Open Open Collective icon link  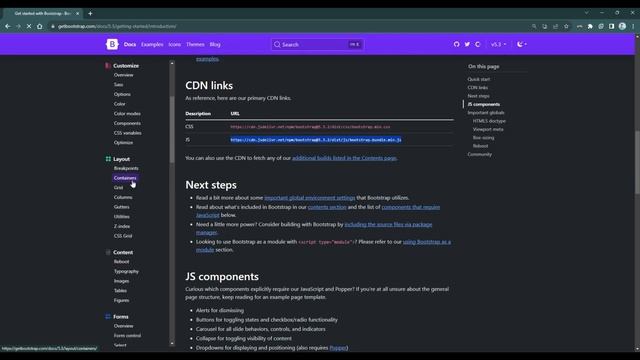coord(478,44)
